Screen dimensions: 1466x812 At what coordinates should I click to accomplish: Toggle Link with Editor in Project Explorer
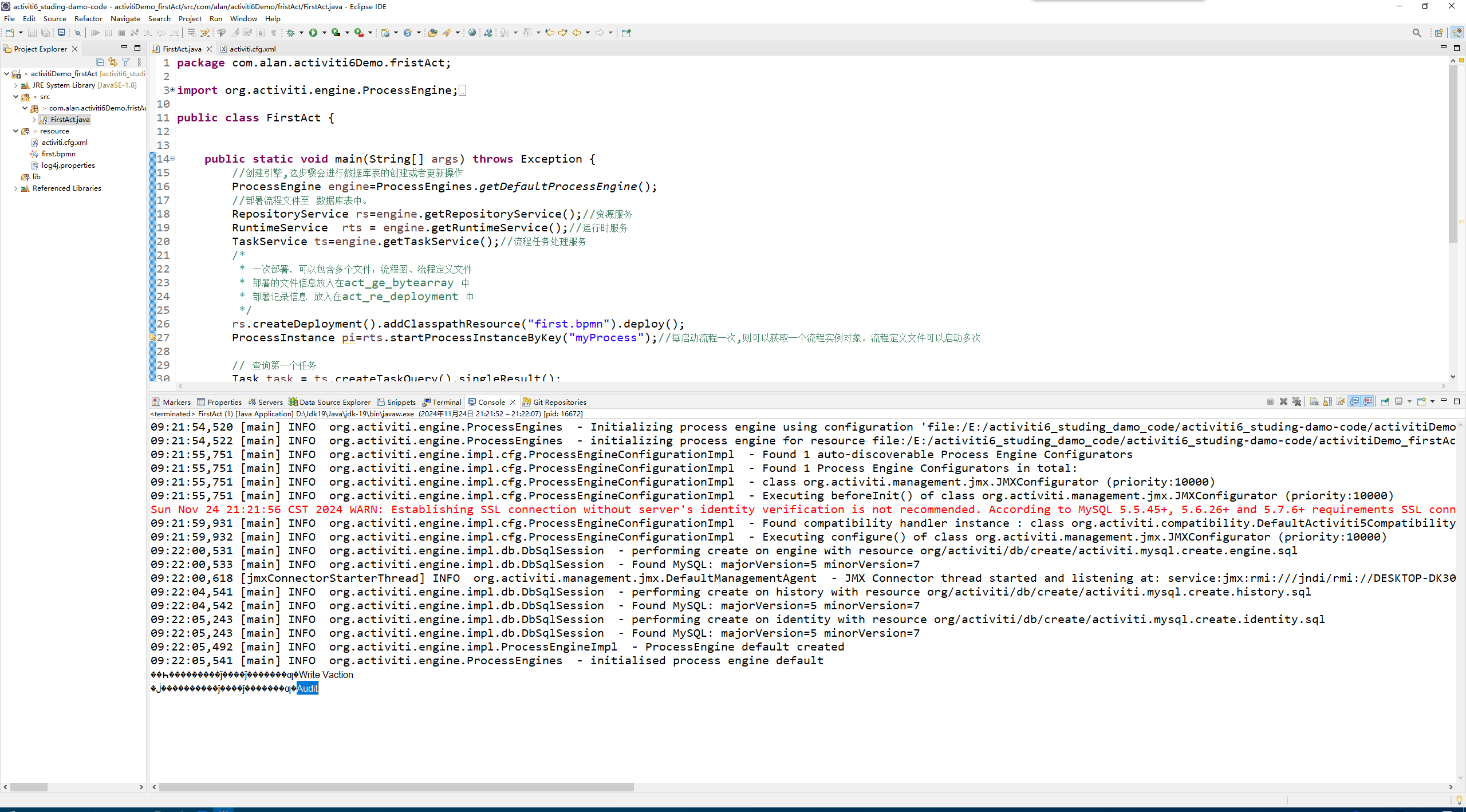113,62
